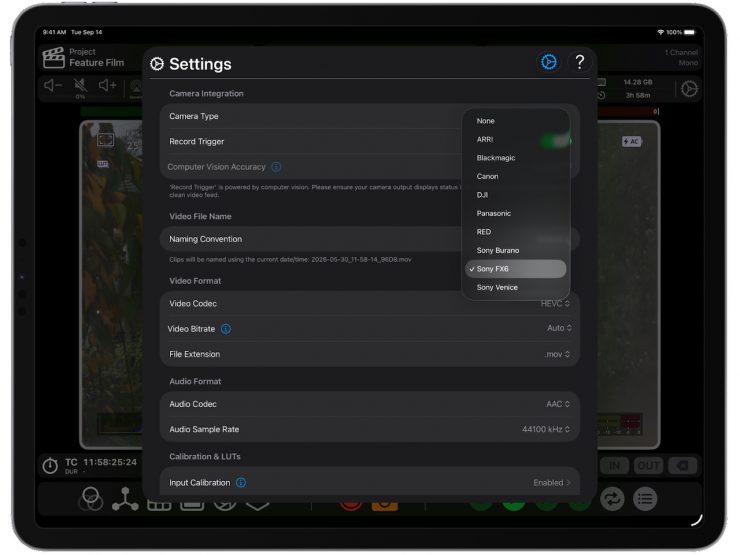Select the checked Sony FX6 option
740x555 pixels.
pos(515,269)
